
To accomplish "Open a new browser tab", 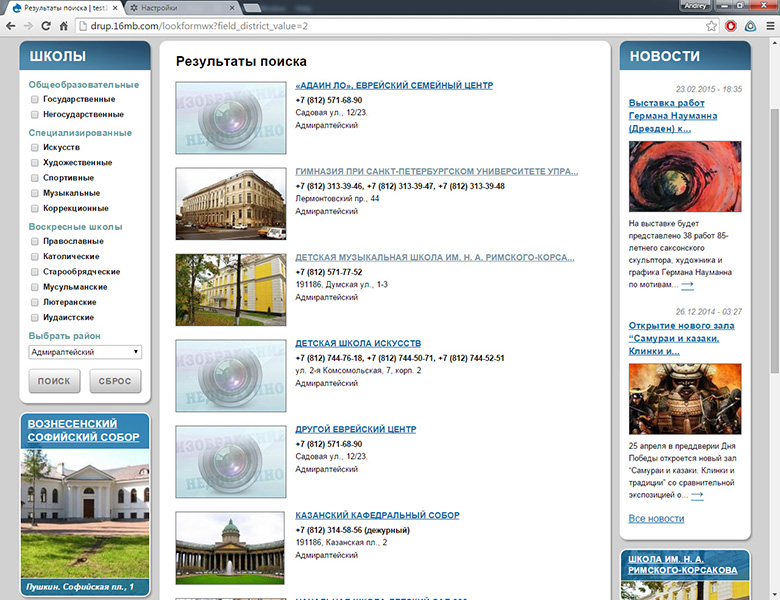I will (252, 8).
